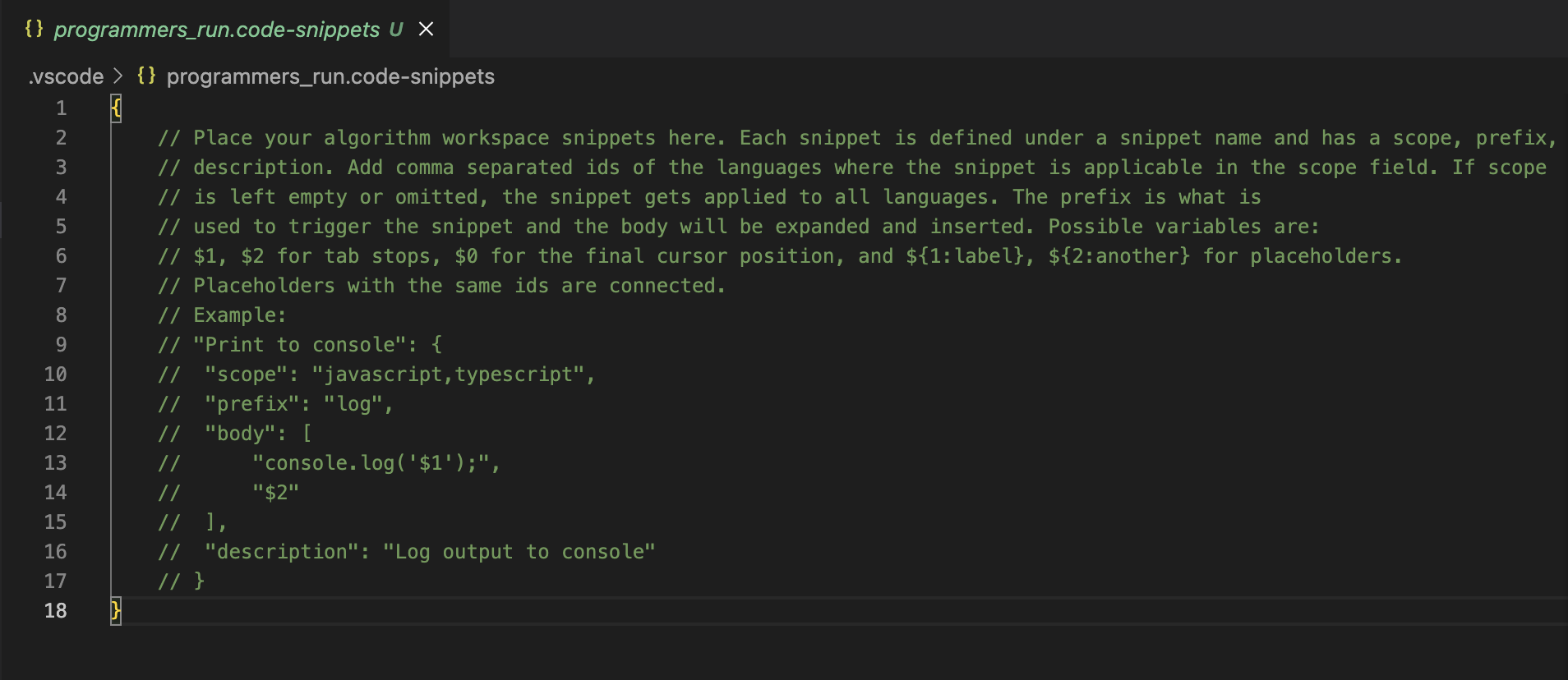Click the text '"scope": "javascript,typescript",'

399,374
